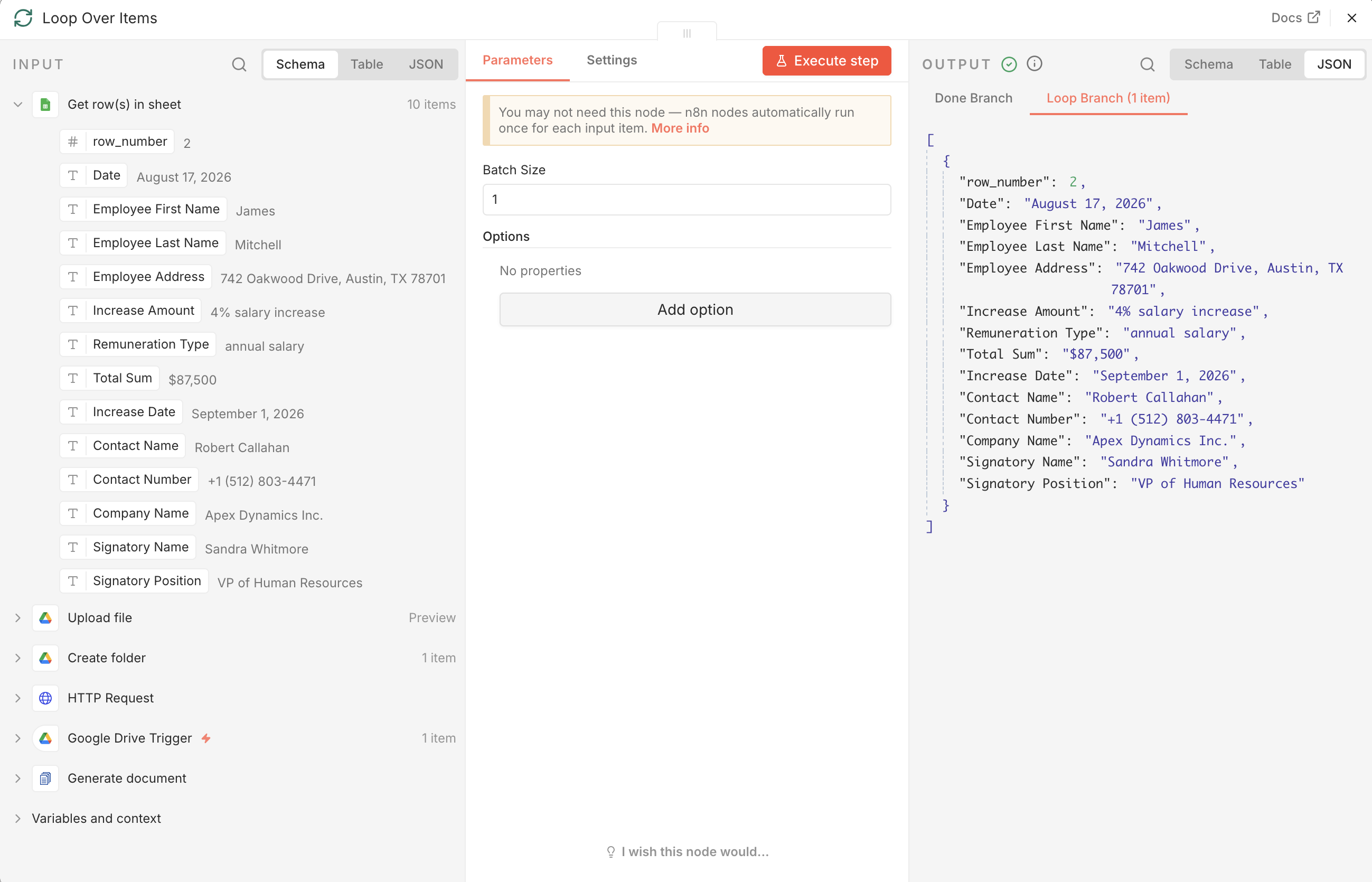The width and height of the screenshot is (1372, 882).
Task: Expand the HTTP Request node
Action: (18, 698)
